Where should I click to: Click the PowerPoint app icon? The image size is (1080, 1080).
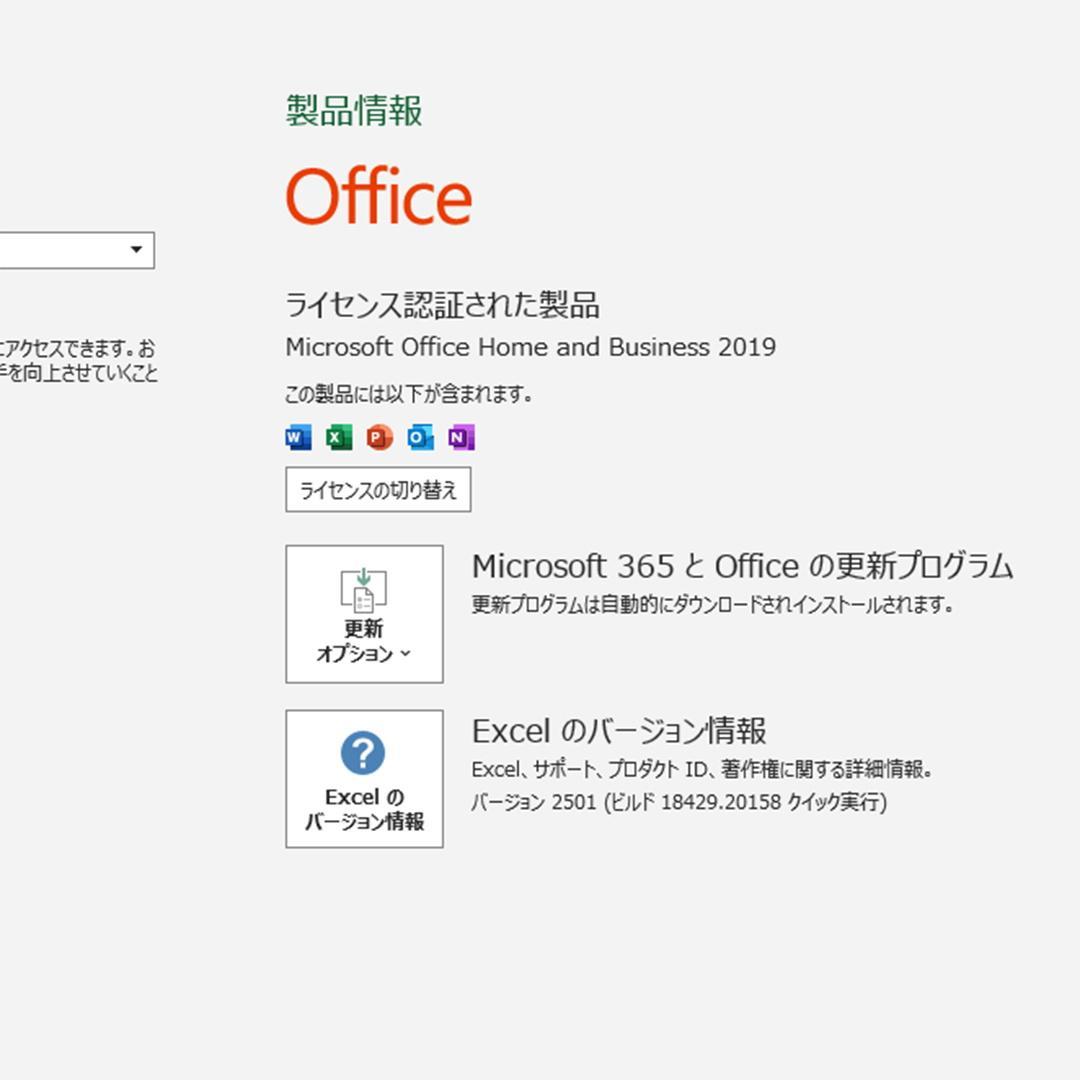point(379,437)
